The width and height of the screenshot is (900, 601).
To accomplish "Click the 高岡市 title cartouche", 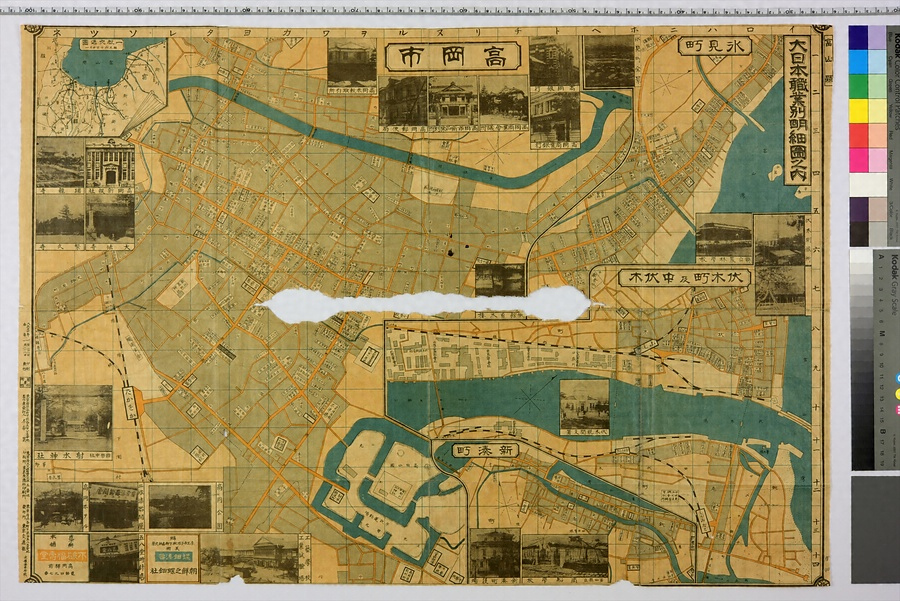I will (x=453, y=57).
